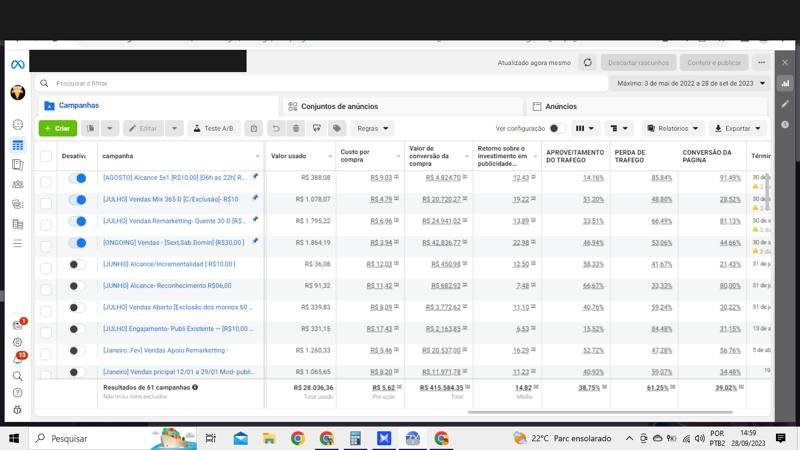Turn off JULHO Vendas Remarketing Quente campaign
The height and width of the screenshot is (450, 800).
(x=78, y=221)
